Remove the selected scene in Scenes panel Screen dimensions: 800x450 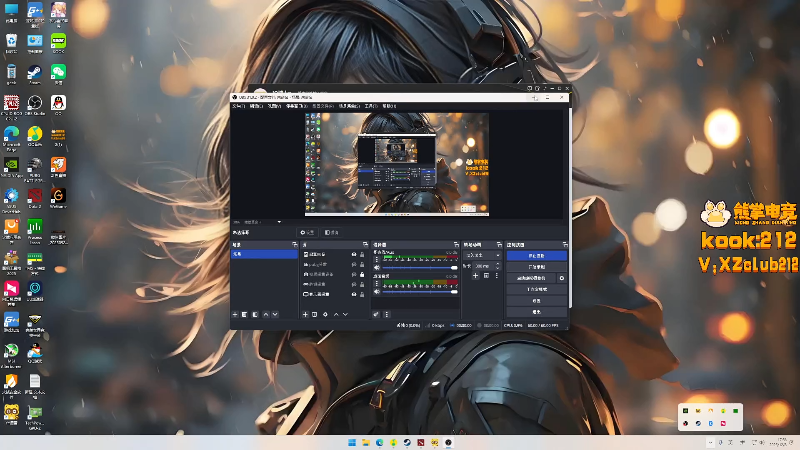tap(244, 314)
